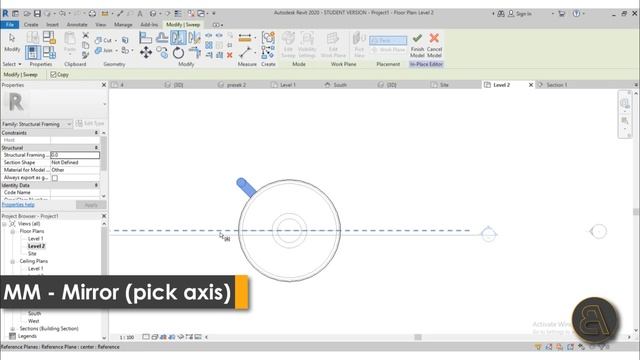The image size is (640, 360).
Task: Select Legends in Project Browser
Action: 27,336
